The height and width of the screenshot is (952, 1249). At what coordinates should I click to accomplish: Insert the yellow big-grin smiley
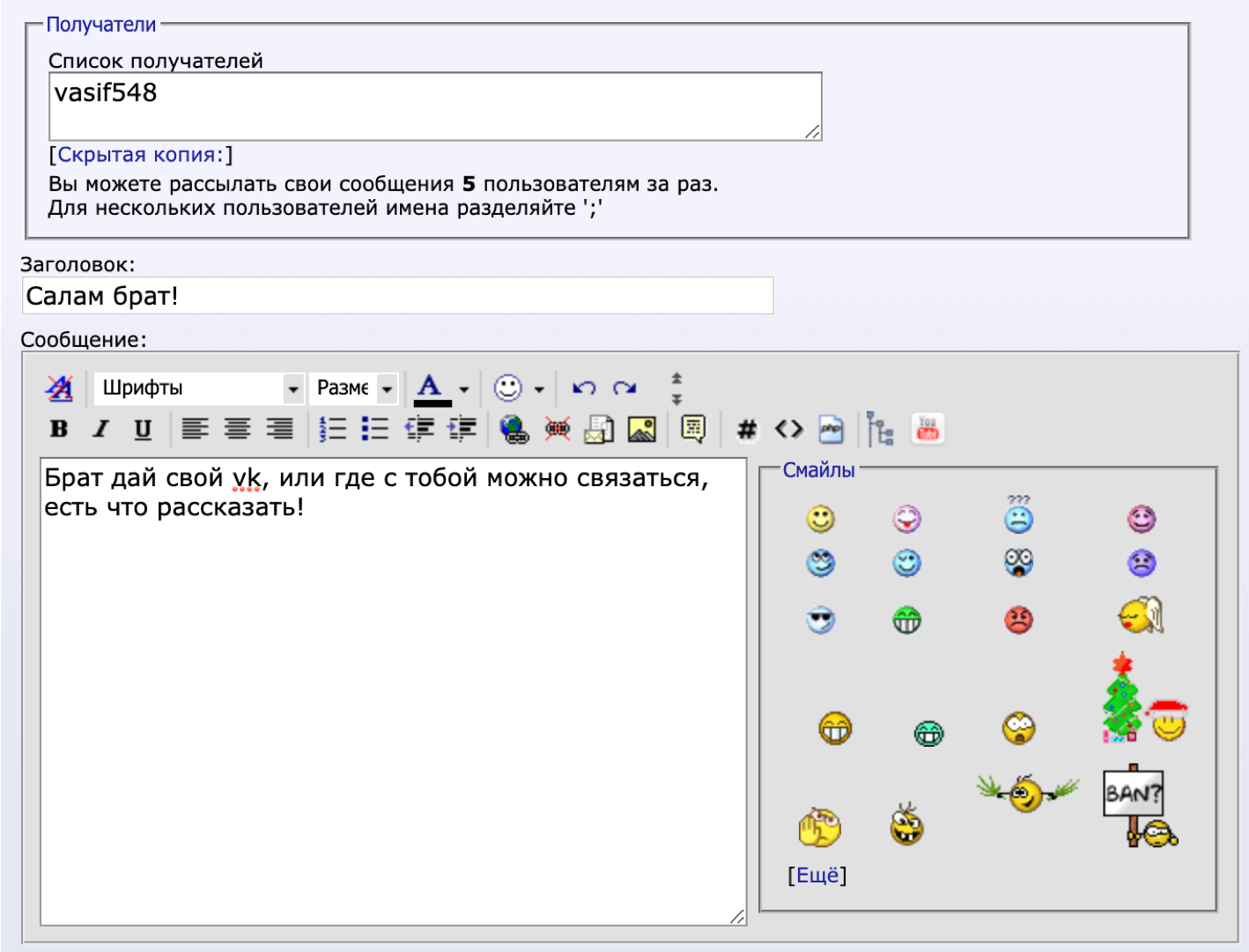[835, 728]
